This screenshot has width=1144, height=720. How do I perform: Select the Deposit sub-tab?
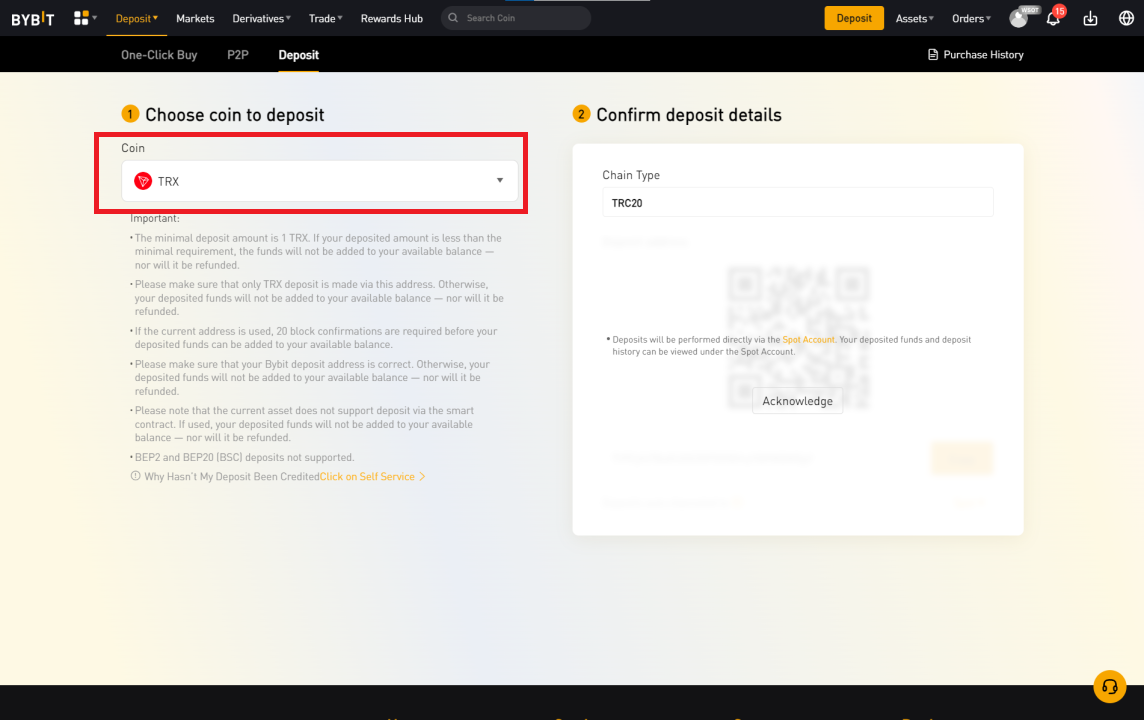tap(298, 55)
